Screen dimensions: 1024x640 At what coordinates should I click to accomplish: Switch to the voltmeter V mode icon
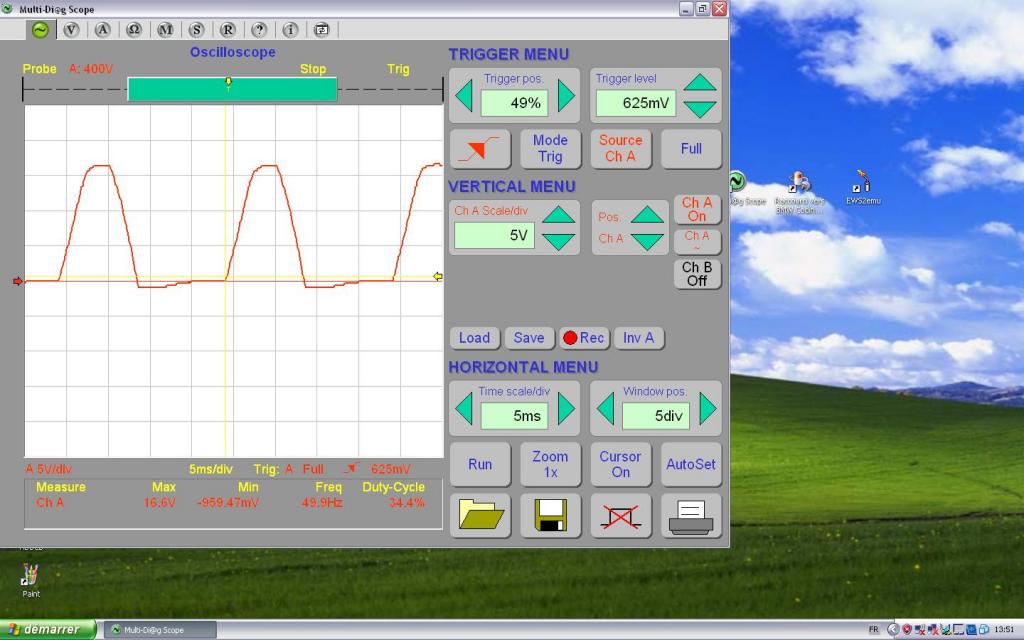tap(71, 29)
